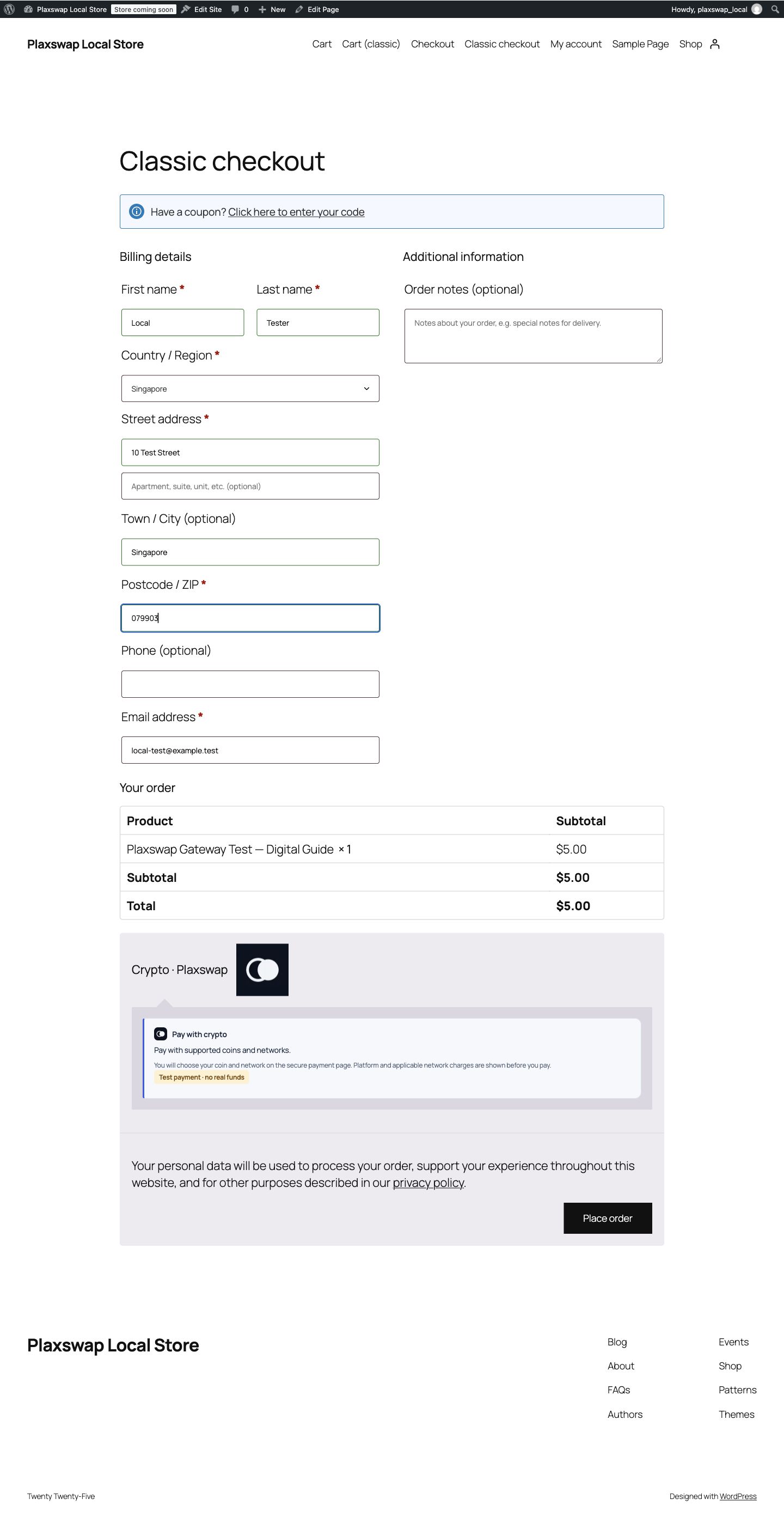Expand the Country / Region dropdown

[x=250, y=388]
